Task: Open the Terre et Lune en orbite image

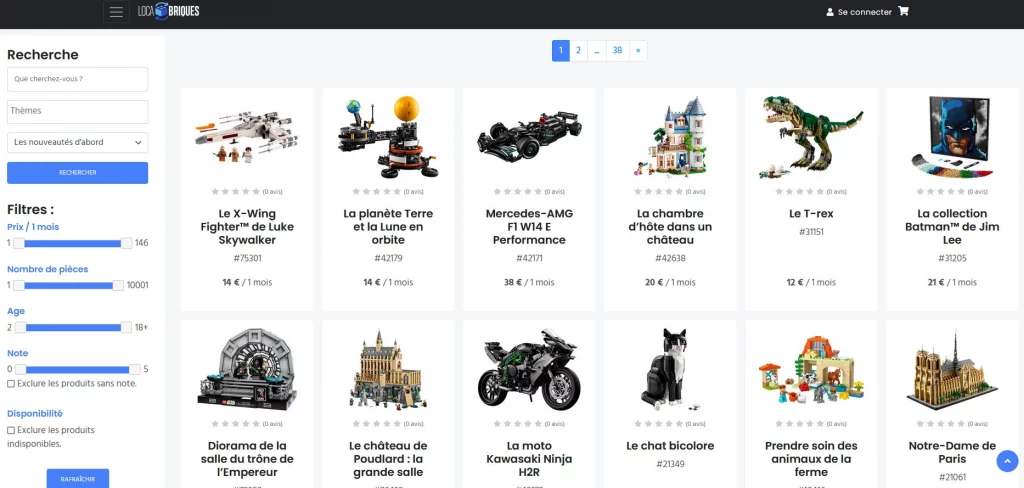Action: (x=388, y=137)
